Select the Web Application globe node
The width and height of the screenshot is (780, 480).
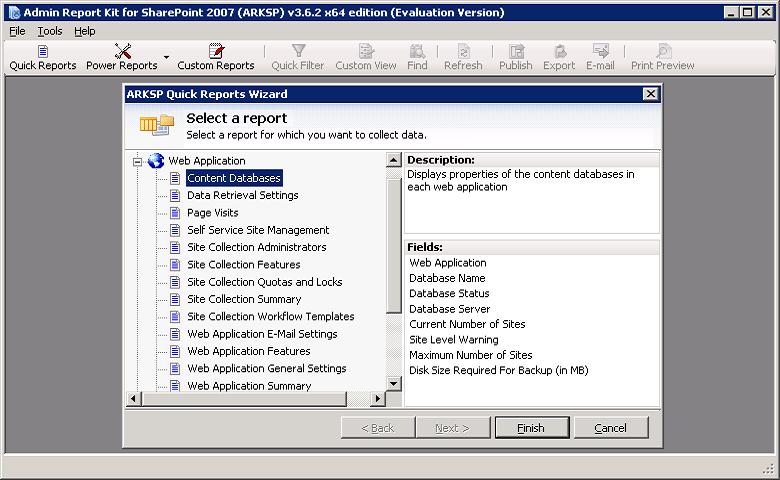coord(156,161)
